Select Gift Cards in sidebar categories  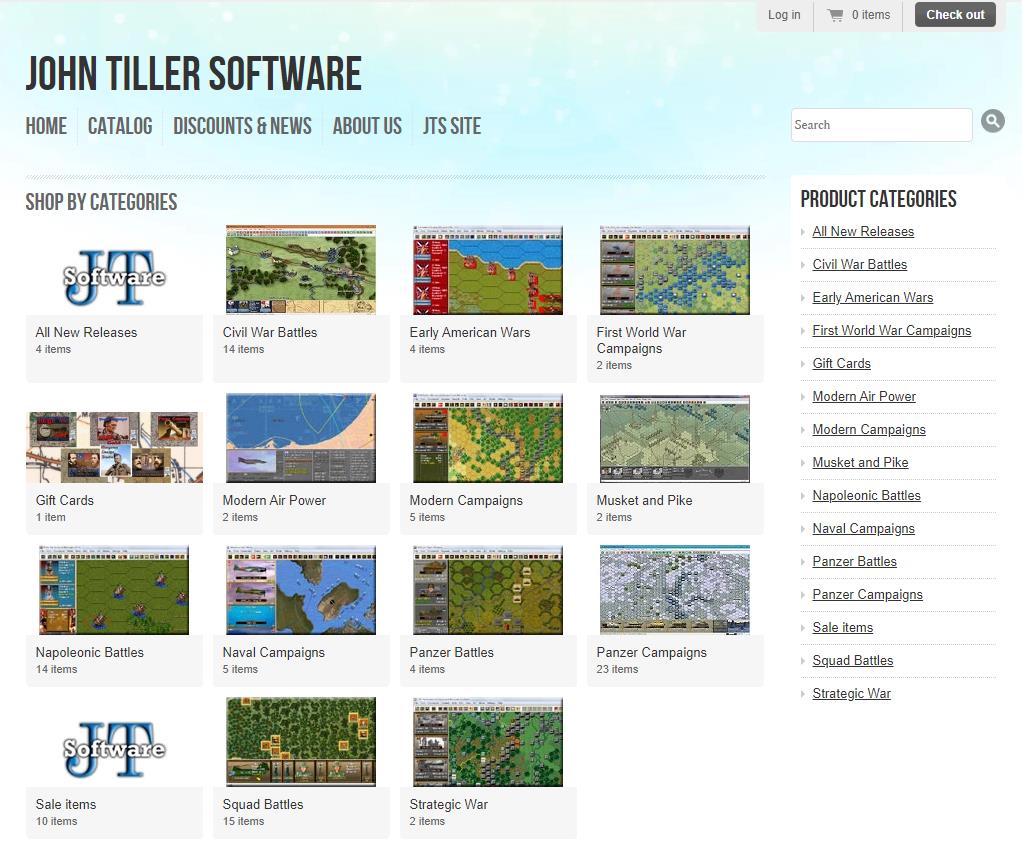coord(841,364)
